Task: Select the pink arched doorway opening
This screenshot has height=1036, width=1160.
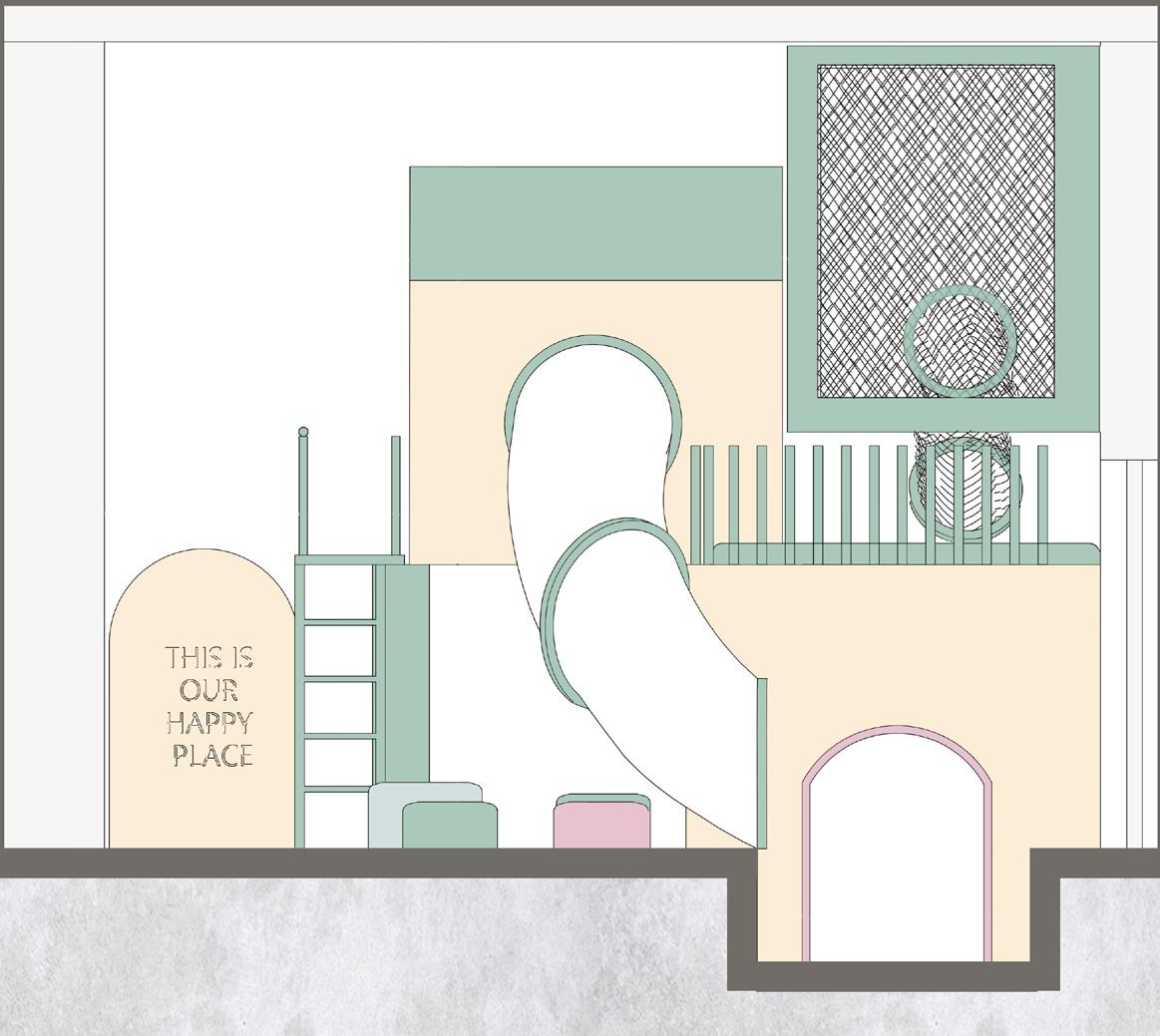Action: (898, 844)
